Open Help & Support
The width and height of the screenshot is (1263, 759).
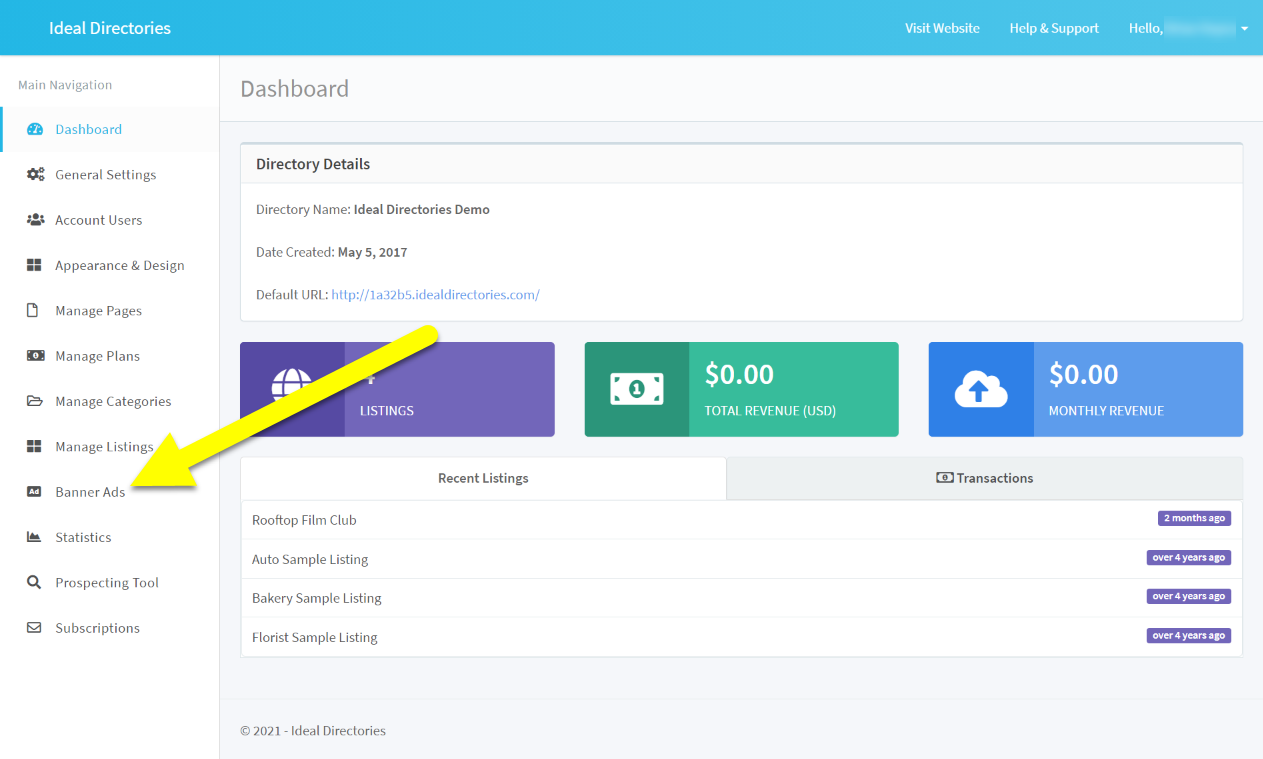[x=1054, y=28]
